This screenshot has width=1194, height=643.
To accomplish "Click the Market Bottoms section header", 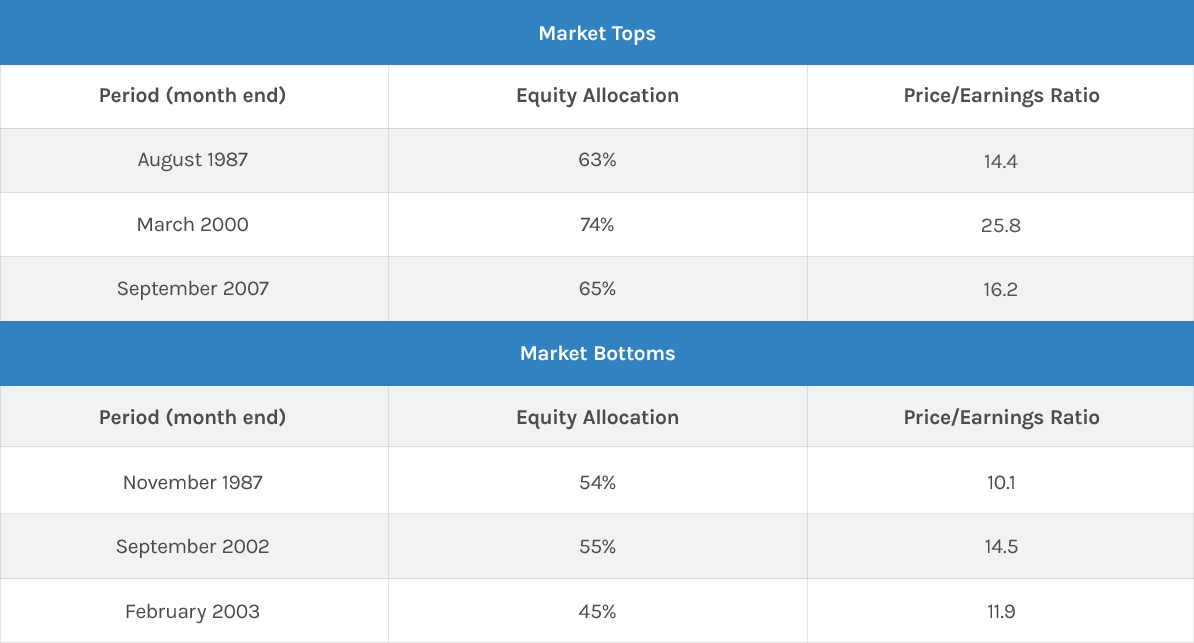I will pyautogui.click(x=597, y=353).
